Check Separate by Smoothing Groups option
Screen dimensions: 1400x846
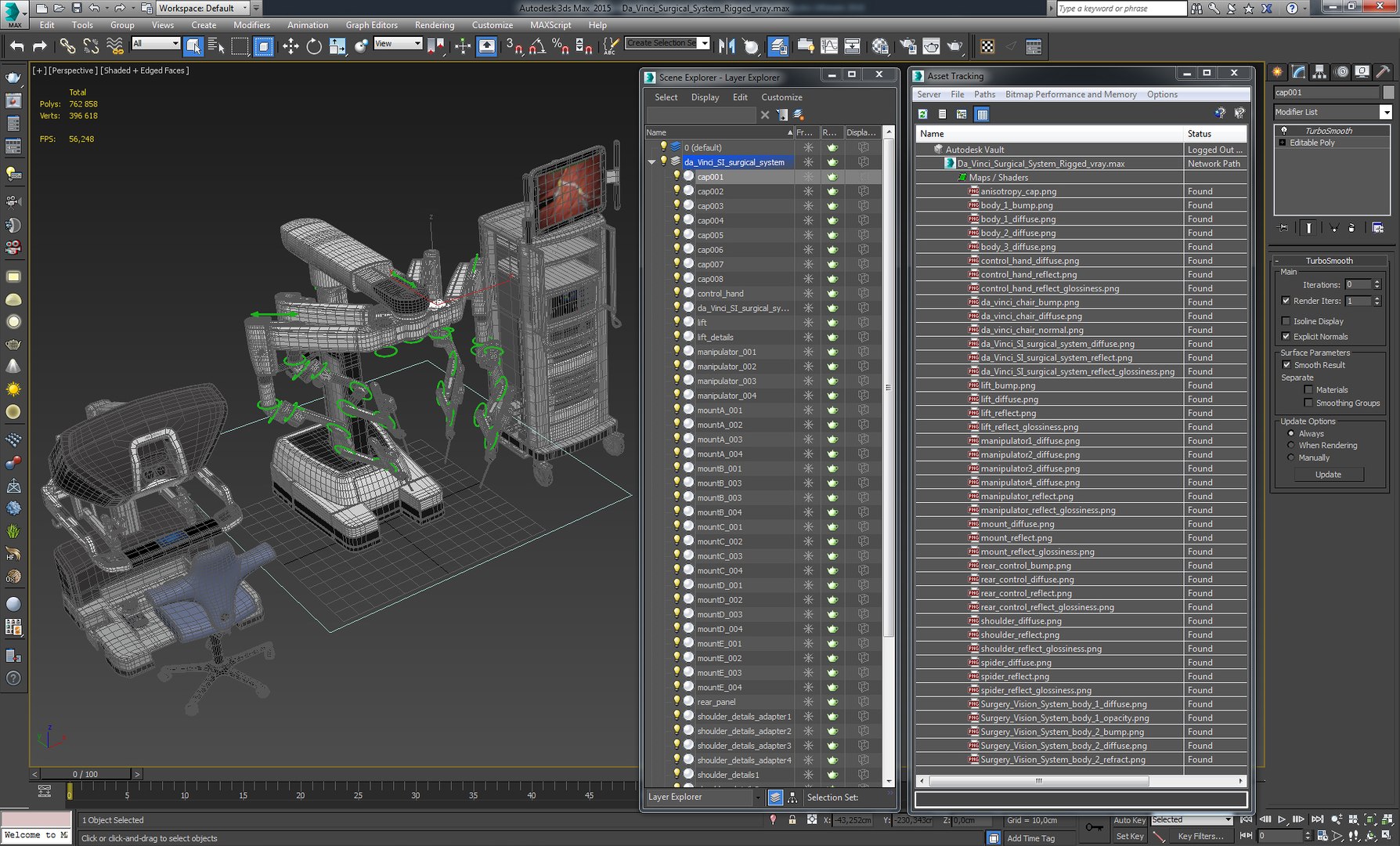click(x=1308, y=403)
